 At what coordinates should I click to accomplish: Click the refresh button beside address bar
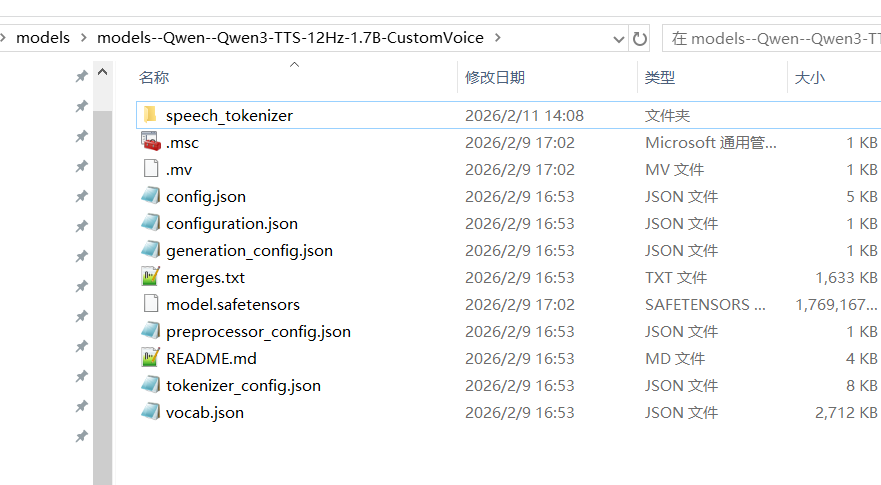pyautogui.click(x=640, y=38)
